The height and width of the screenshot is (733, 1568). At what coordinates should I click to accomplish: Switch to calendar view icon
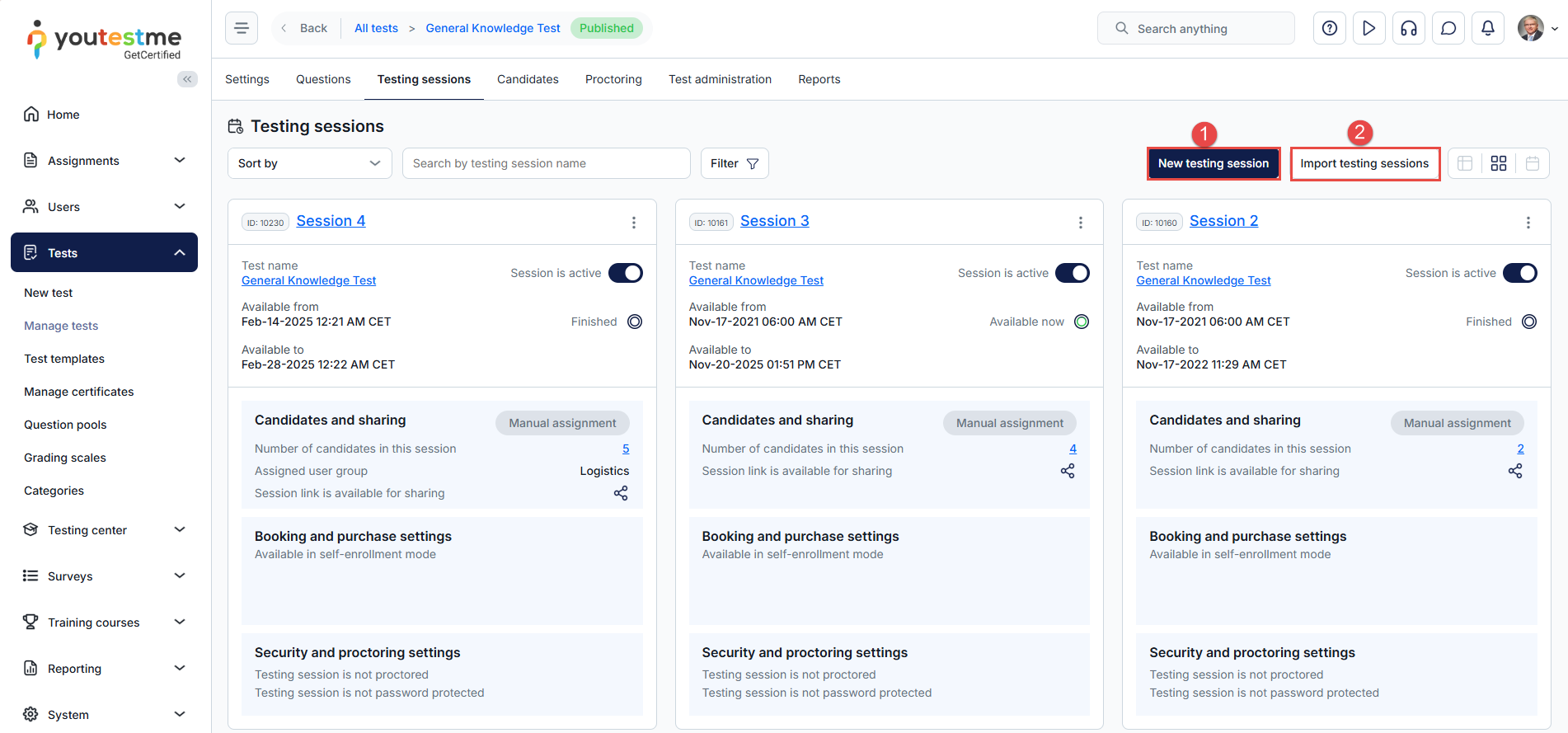(x=1532, y=163)
